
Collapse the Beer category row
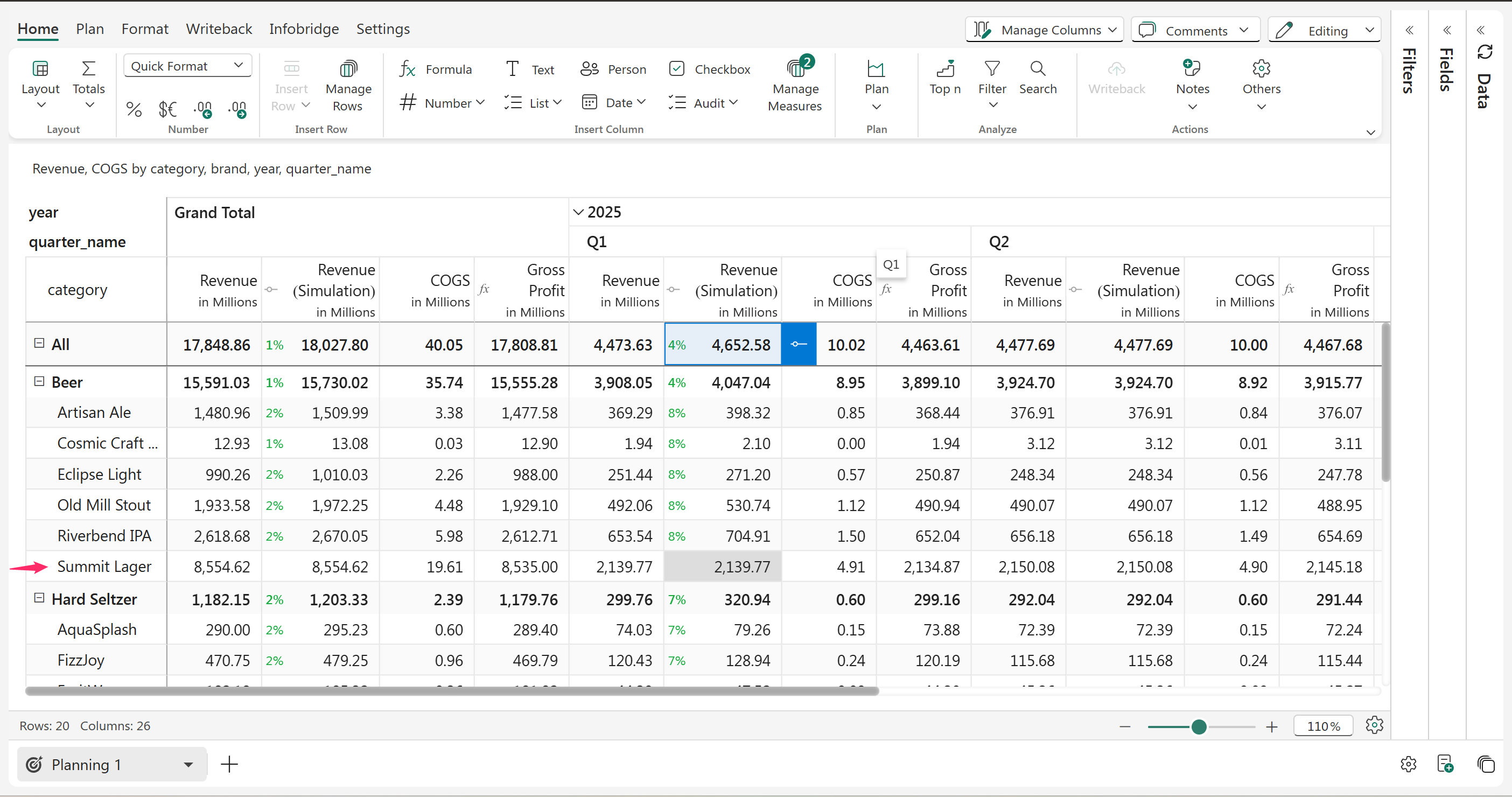click(x=39, y=381)
